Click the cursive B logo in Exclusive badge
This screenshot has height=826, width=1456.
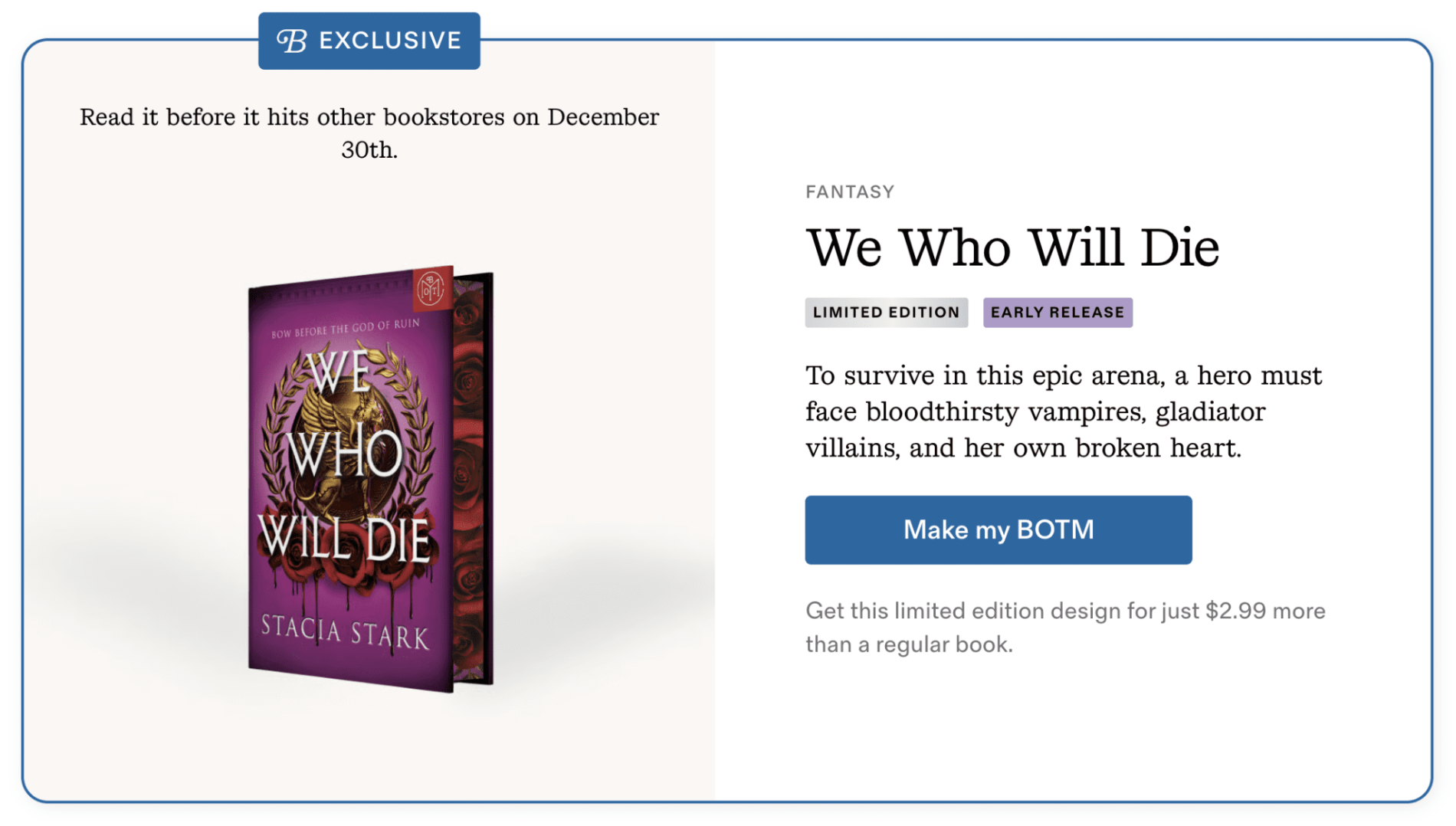pyautogui.click(x=292, y=41)
